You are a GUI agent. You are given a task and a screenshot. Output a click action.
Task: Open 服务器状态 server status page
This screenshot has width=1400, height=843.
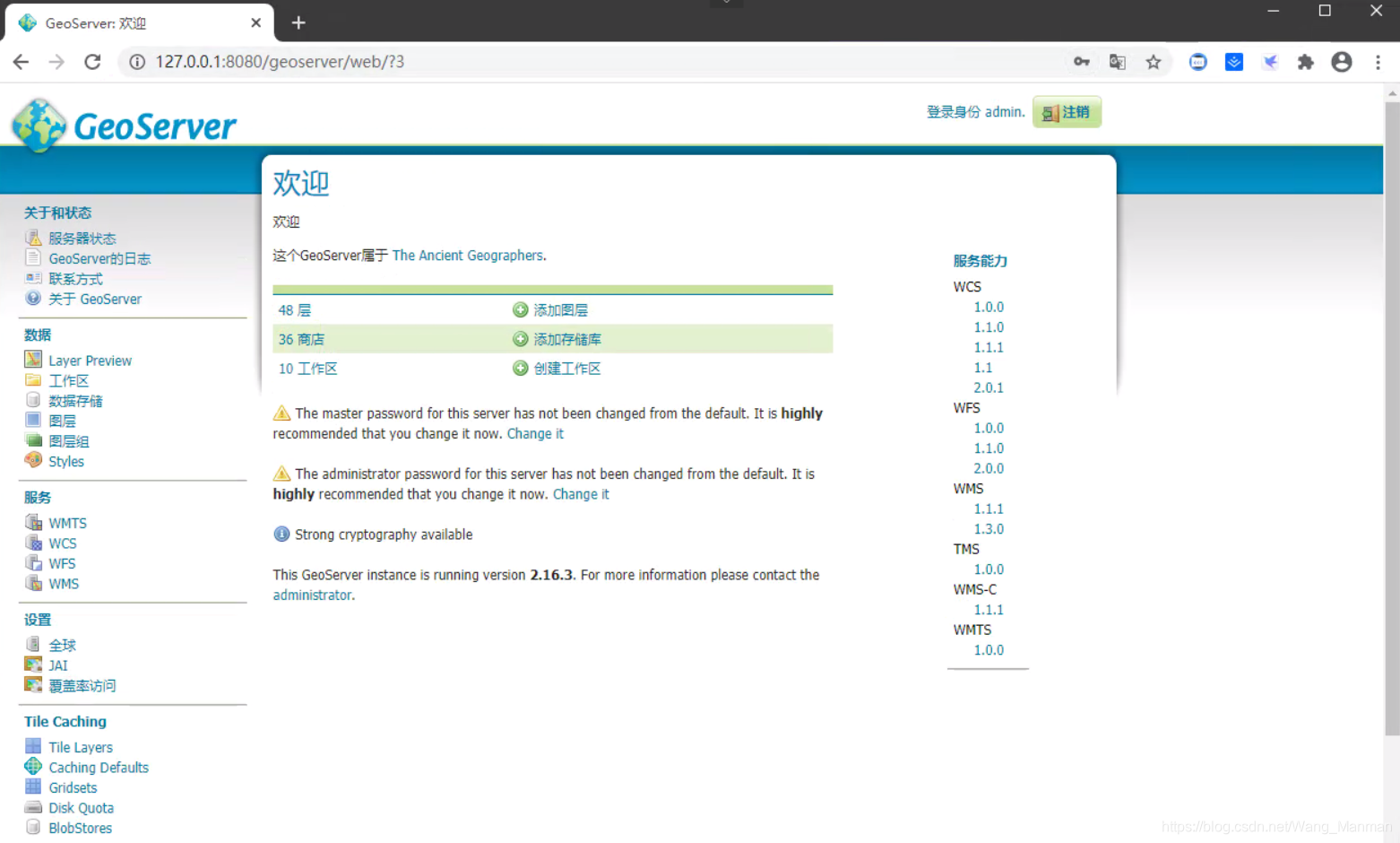point(82,239)
